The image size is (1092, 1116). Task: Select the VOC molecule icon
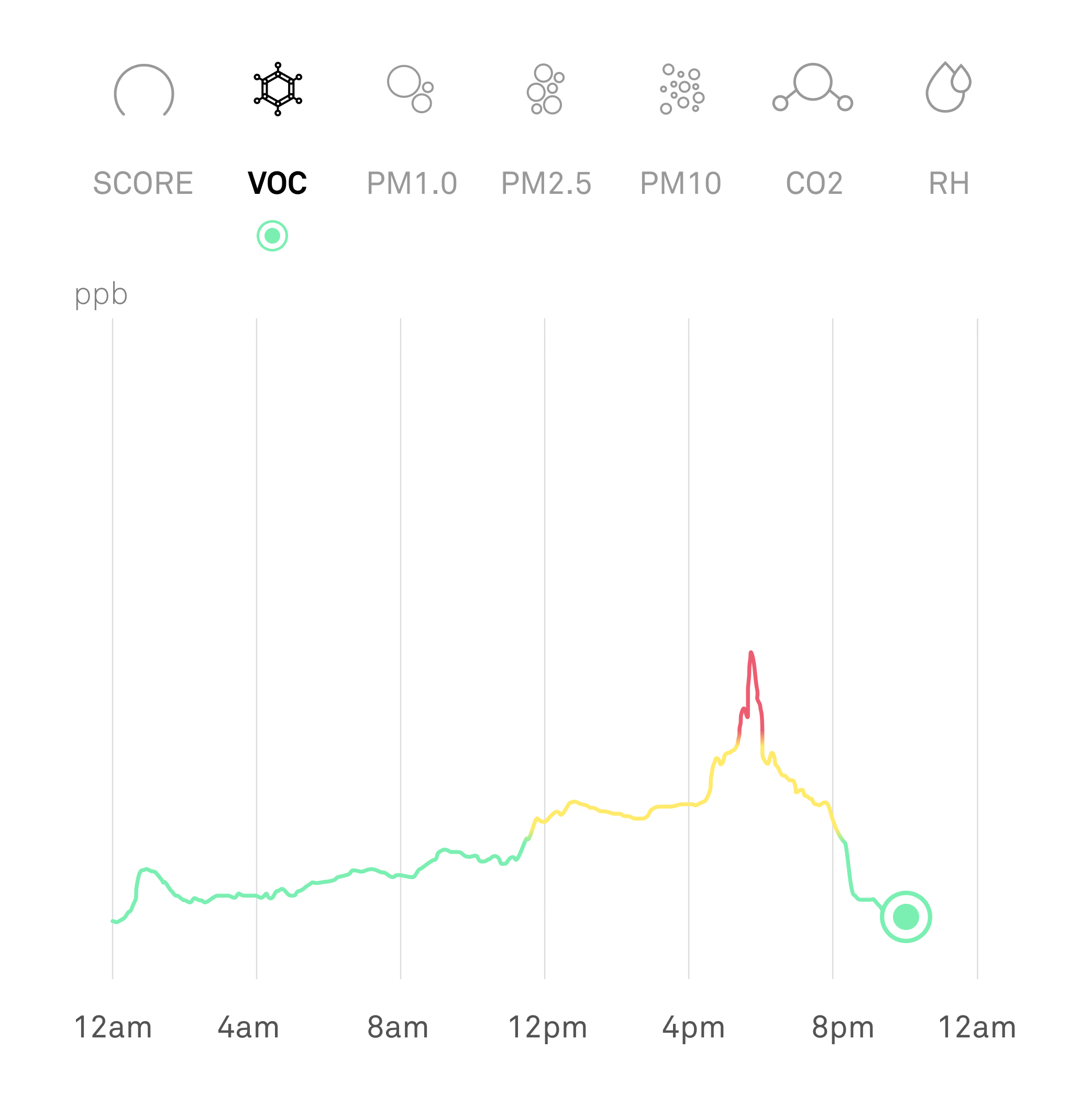pyautogui.click(x=278, y=89)
